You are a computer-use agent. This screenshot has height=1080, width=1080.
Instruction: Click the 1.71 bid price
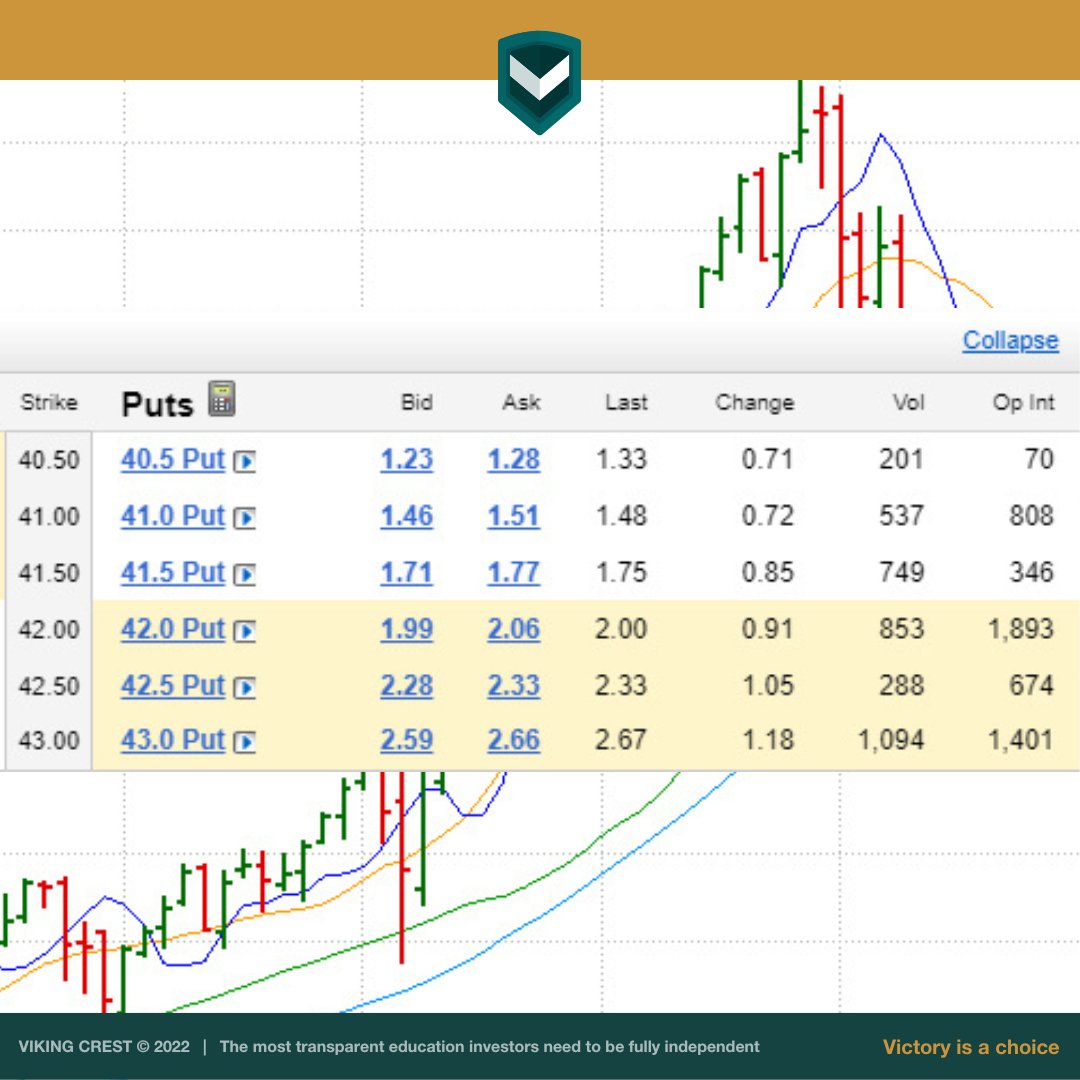click(406, 572)
